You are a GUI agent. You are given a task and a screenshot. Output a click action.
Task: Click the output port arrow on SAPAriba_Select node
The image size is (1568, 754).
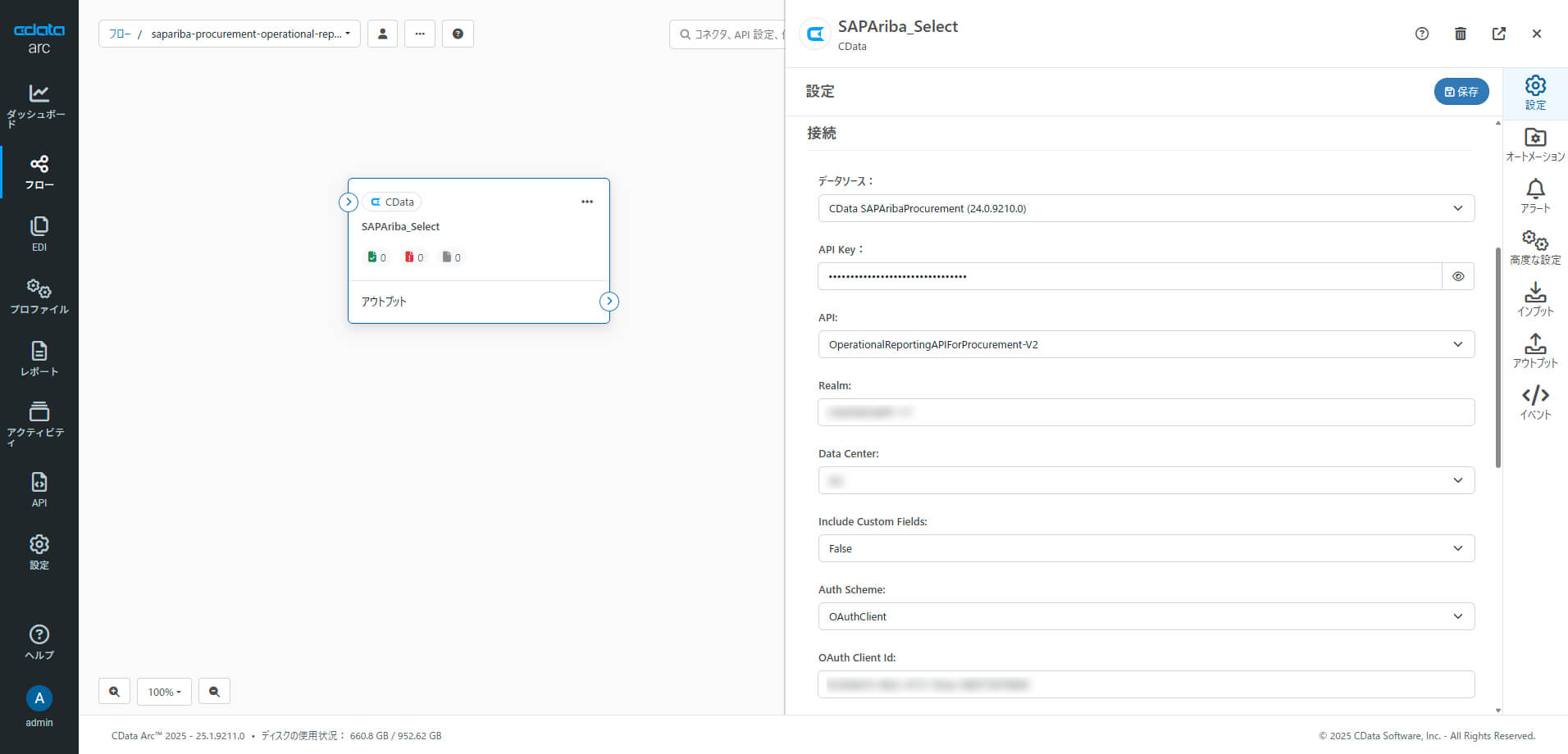(609, 301)
